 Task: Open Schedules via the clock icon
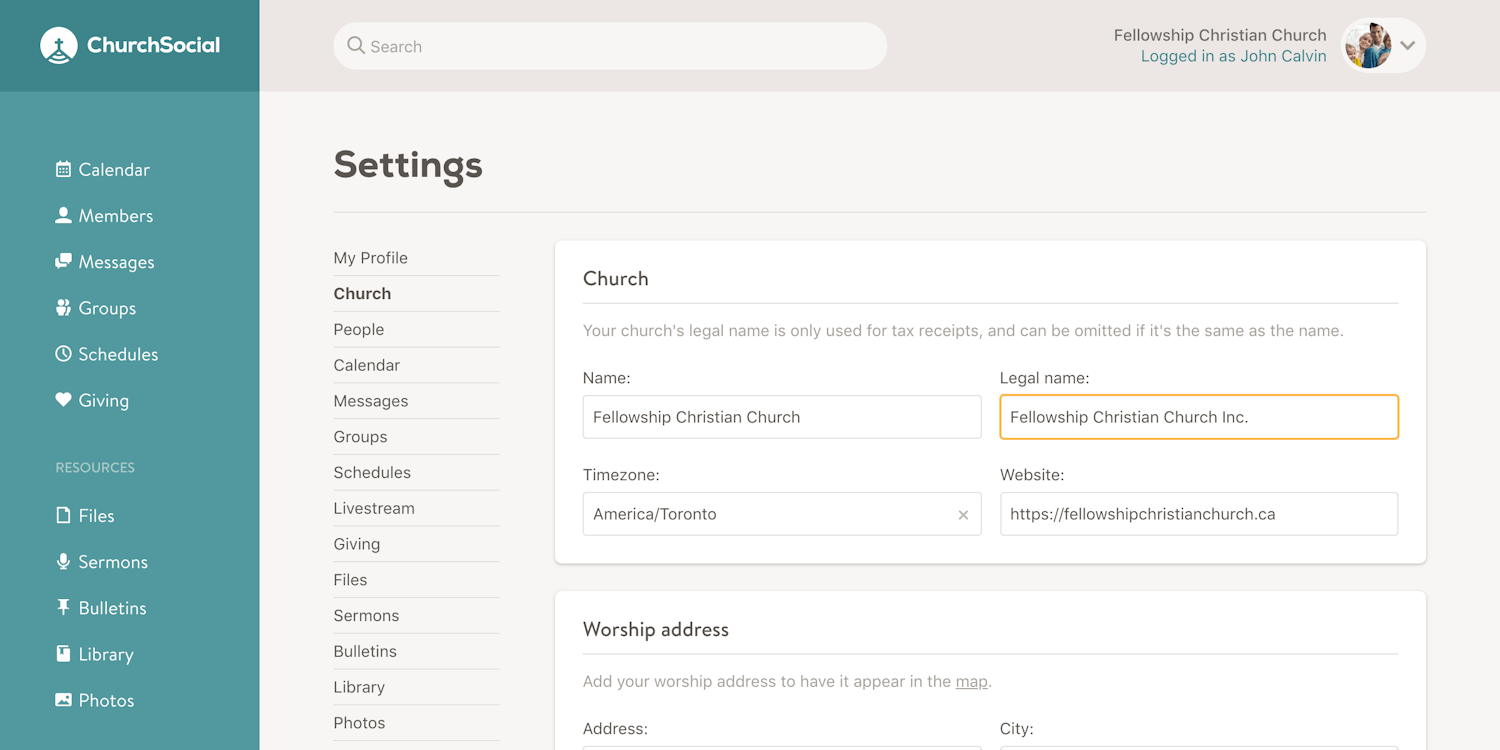(x=63, y=354)
